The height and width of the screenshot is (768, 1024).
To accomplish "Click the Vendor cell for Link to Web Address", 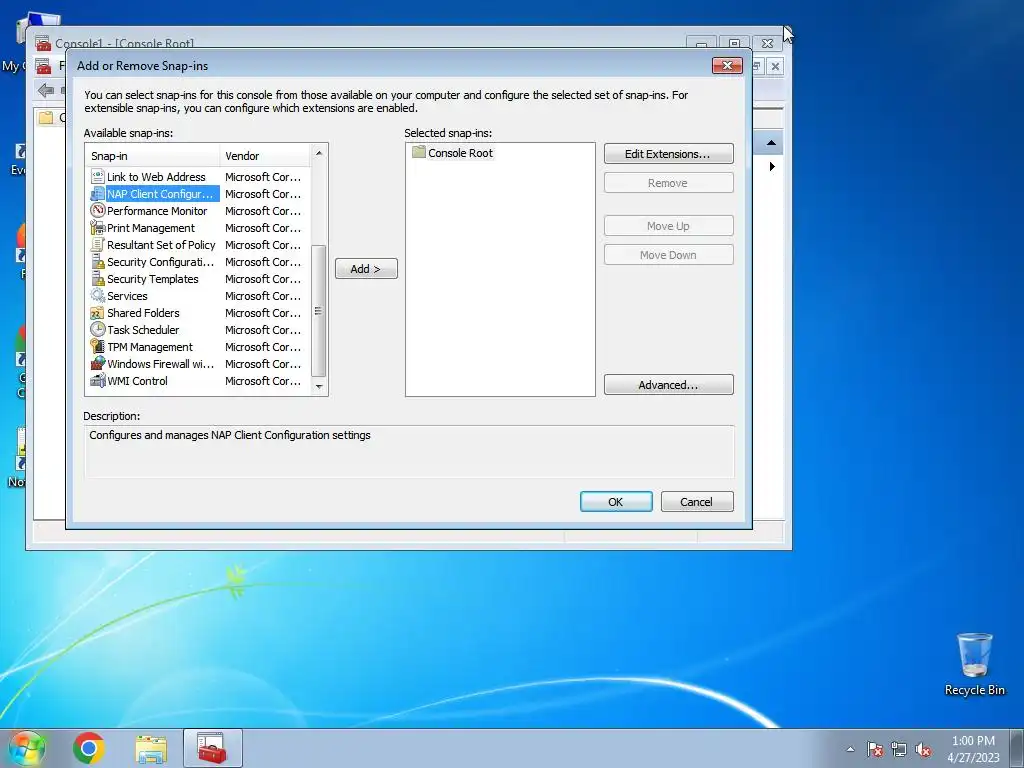I will (x=263, y=177).
